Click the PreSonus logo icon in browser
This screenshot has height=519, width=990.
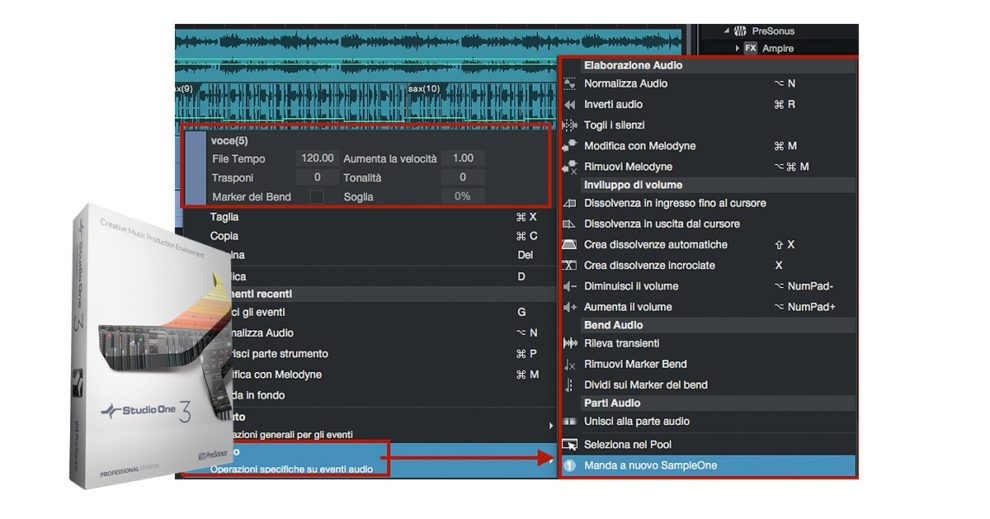click(x=740, y=31)
